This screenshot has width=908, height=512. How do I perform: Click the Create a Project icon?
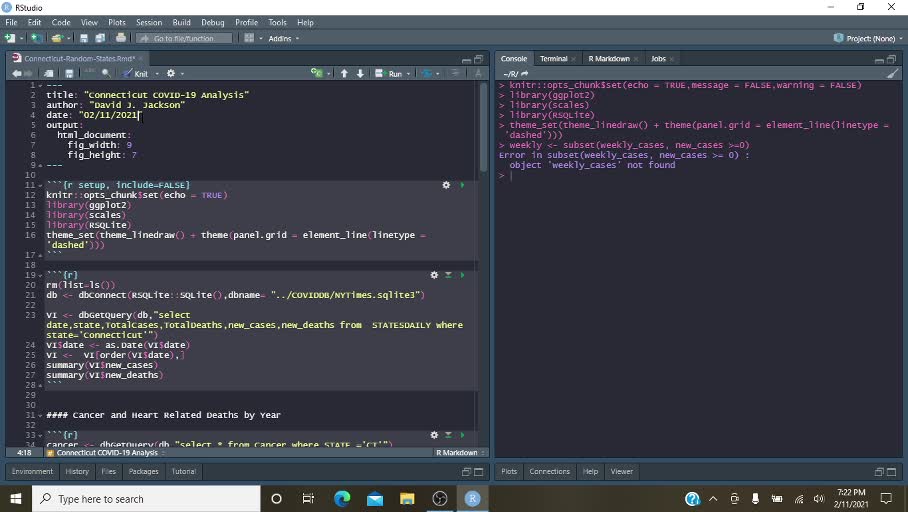pyautogui.click(x=36, y=38)
